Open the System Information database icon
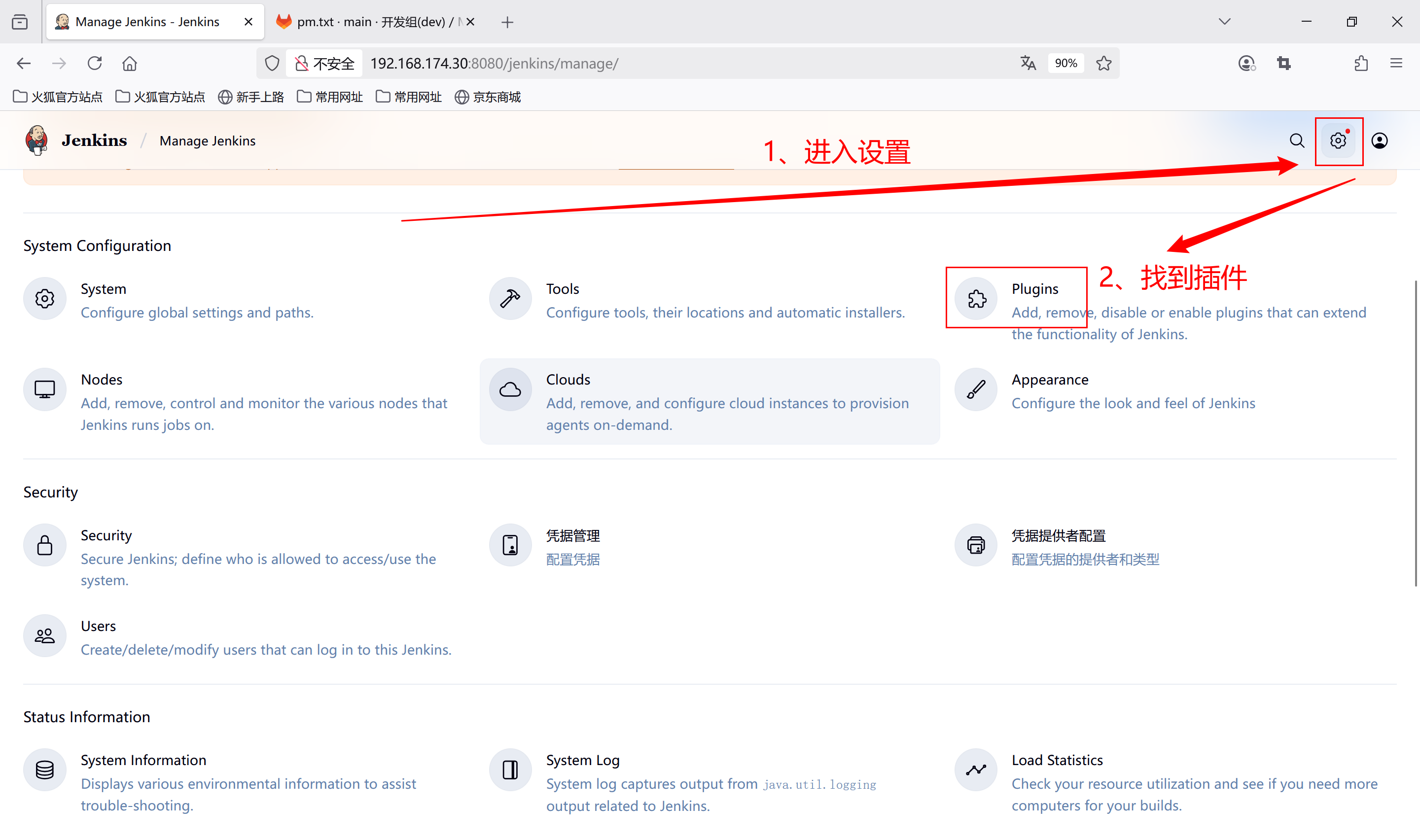 pyautogui.click(x=45, y=770)
